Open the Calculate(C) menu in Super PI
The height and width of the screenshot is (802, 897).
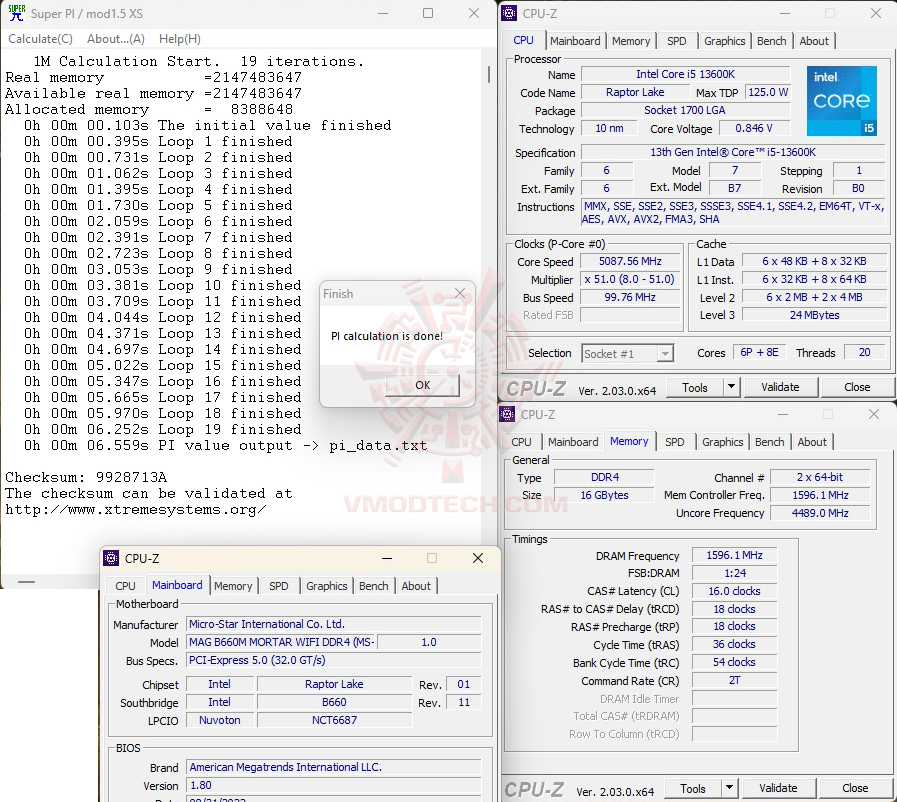pyautogui.click(x=40, y=39)
